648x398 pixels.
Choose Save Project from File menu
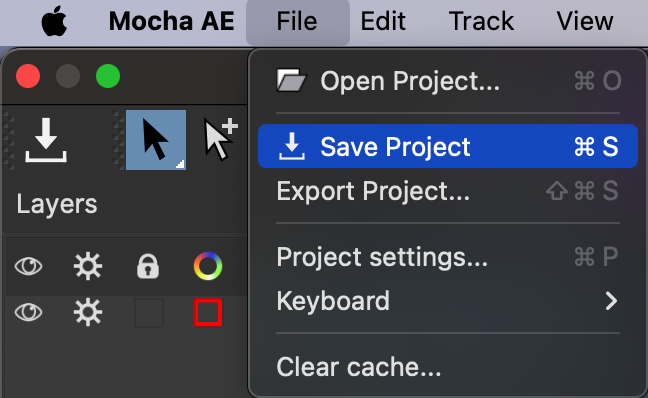pyautogui.click(x=448, y=146)
